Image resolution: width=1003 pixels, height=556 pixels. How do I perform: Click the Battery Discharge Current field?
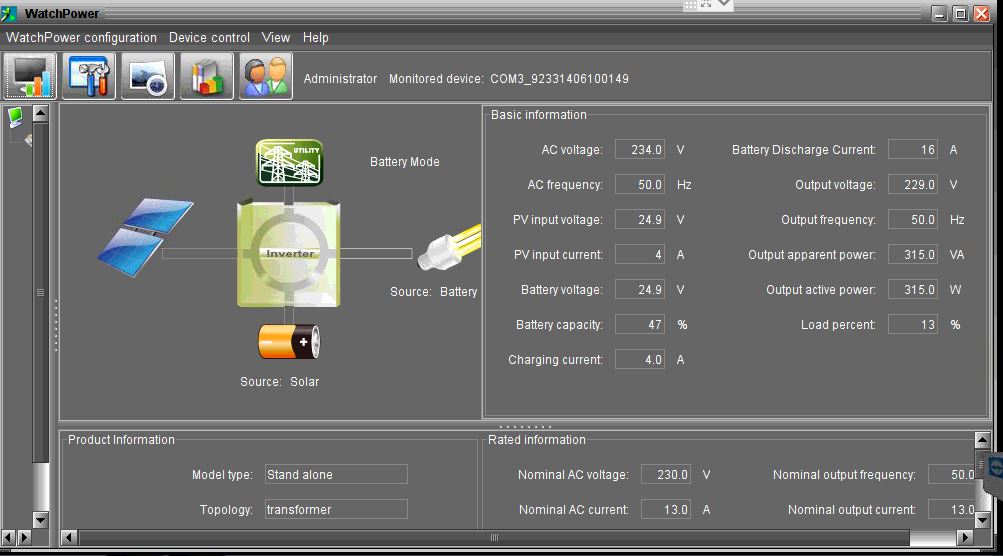coord(913,150)
